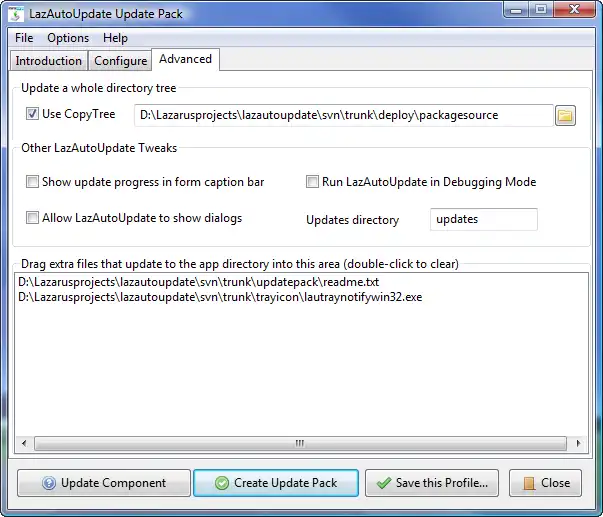Click the scroll left arrow of file list
Image resolution: width=603 pixels, height=517 pixels.
coord(24,443)
